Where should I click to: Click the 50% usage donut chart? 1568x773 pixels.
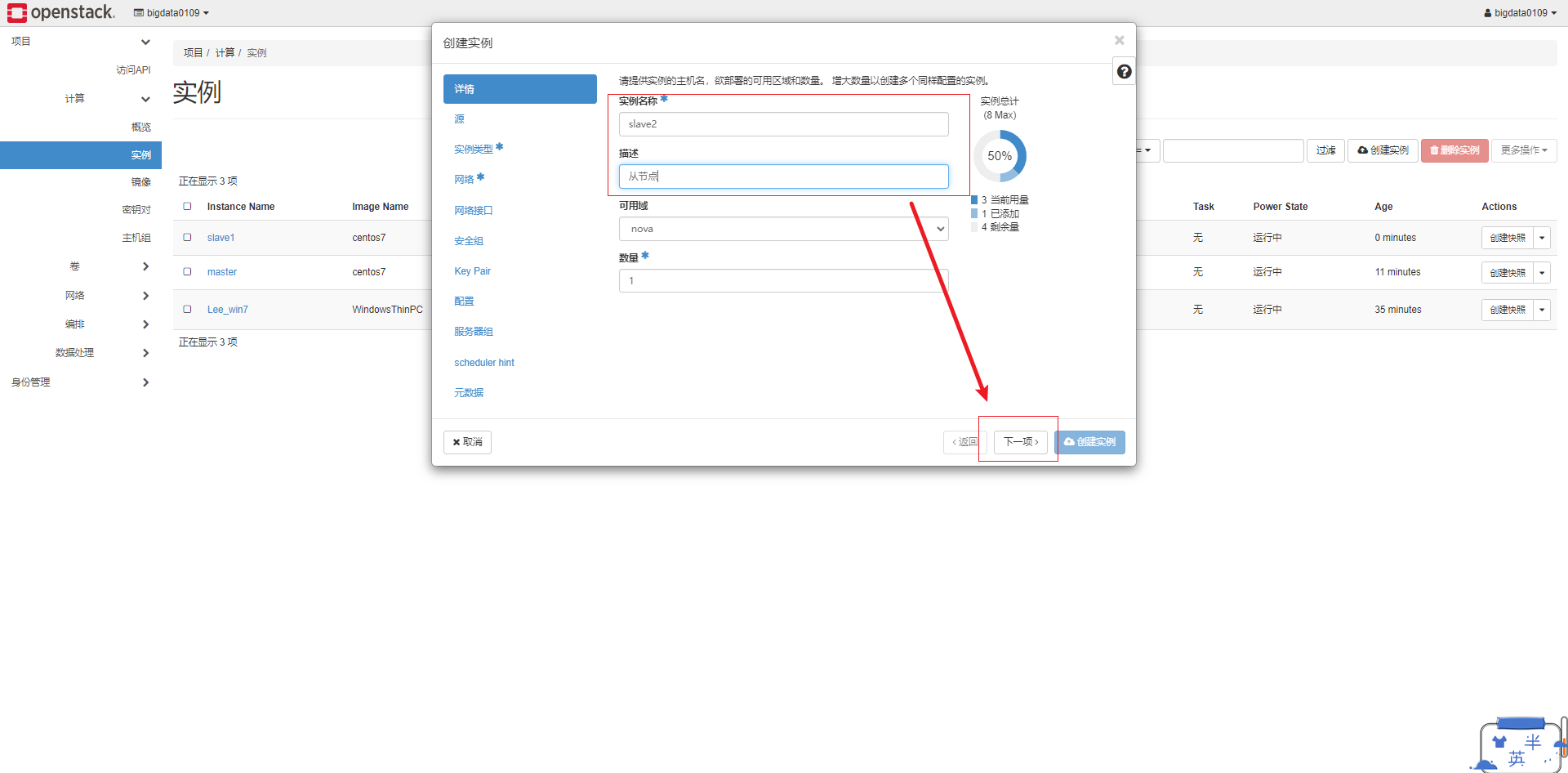(x=1000, y=156)
